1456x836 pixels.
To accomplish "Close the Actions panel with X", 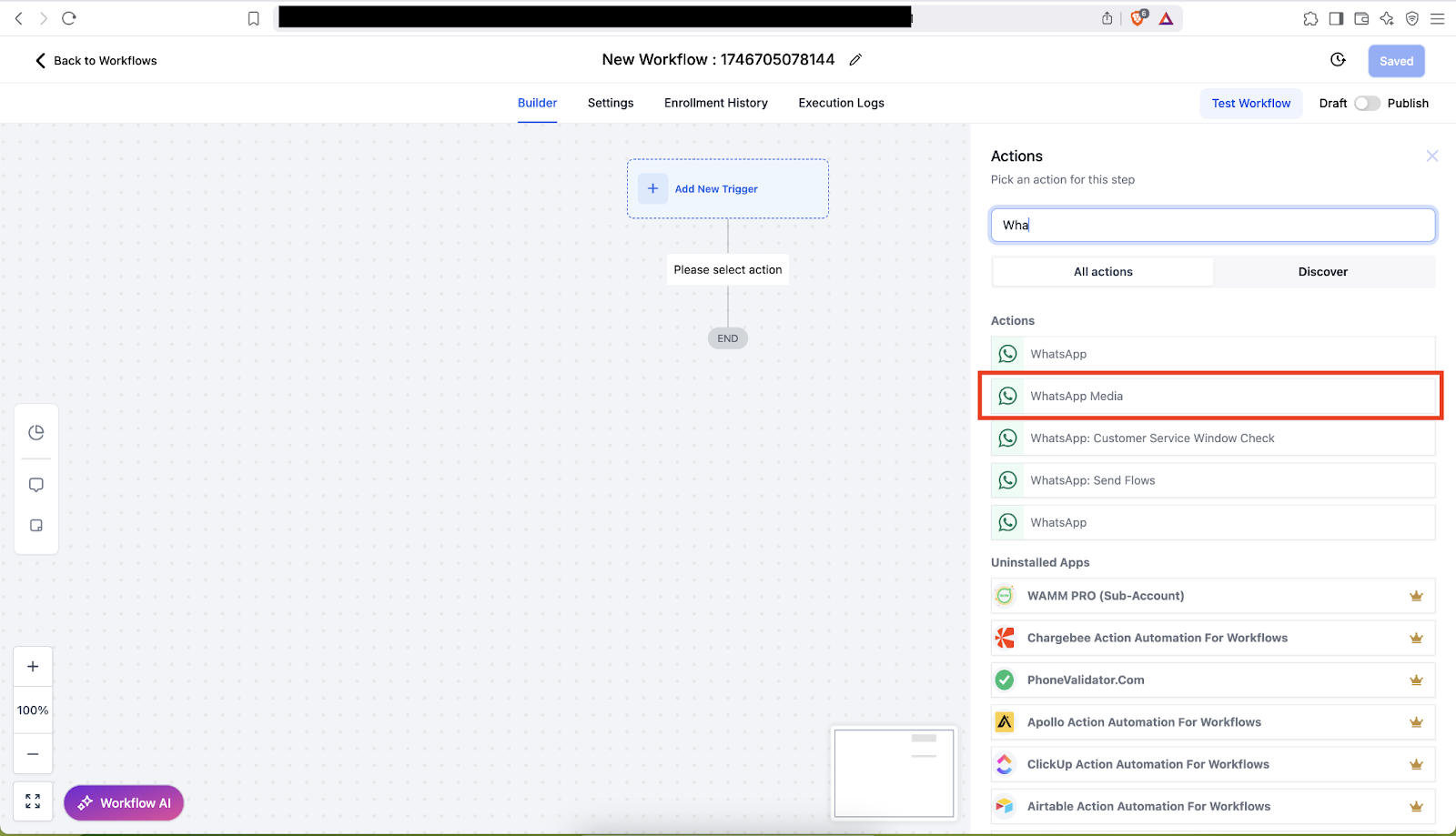I will click(1432, 156).
